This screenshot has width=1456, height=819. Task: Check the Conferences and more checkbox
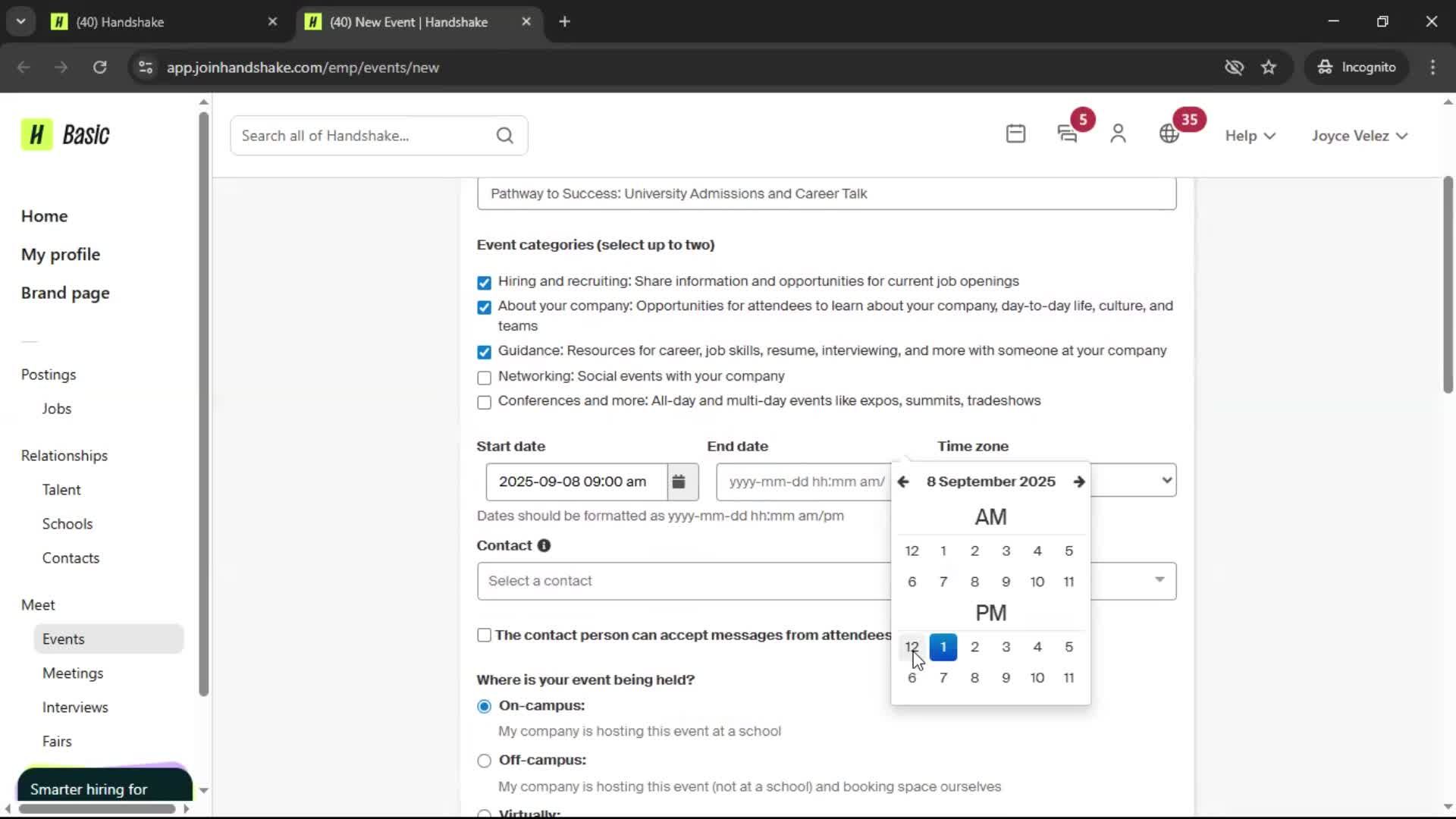click(484, 402)
